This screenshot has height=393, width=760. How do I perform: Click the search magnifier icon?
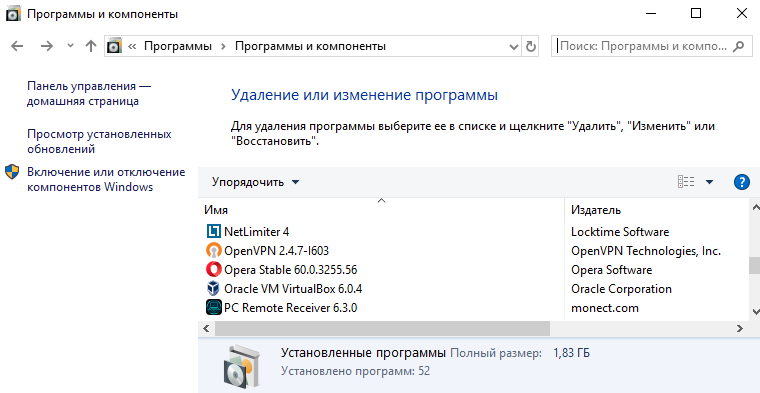click(x=738, y=46)
